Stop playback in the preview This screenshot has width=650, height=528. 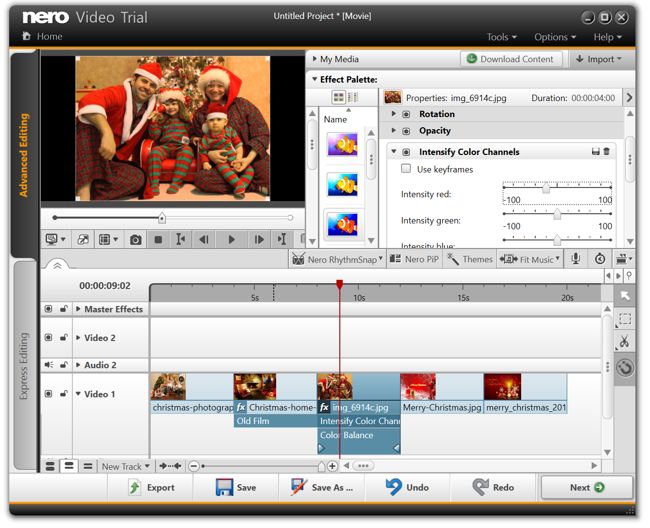pos(158,240)
